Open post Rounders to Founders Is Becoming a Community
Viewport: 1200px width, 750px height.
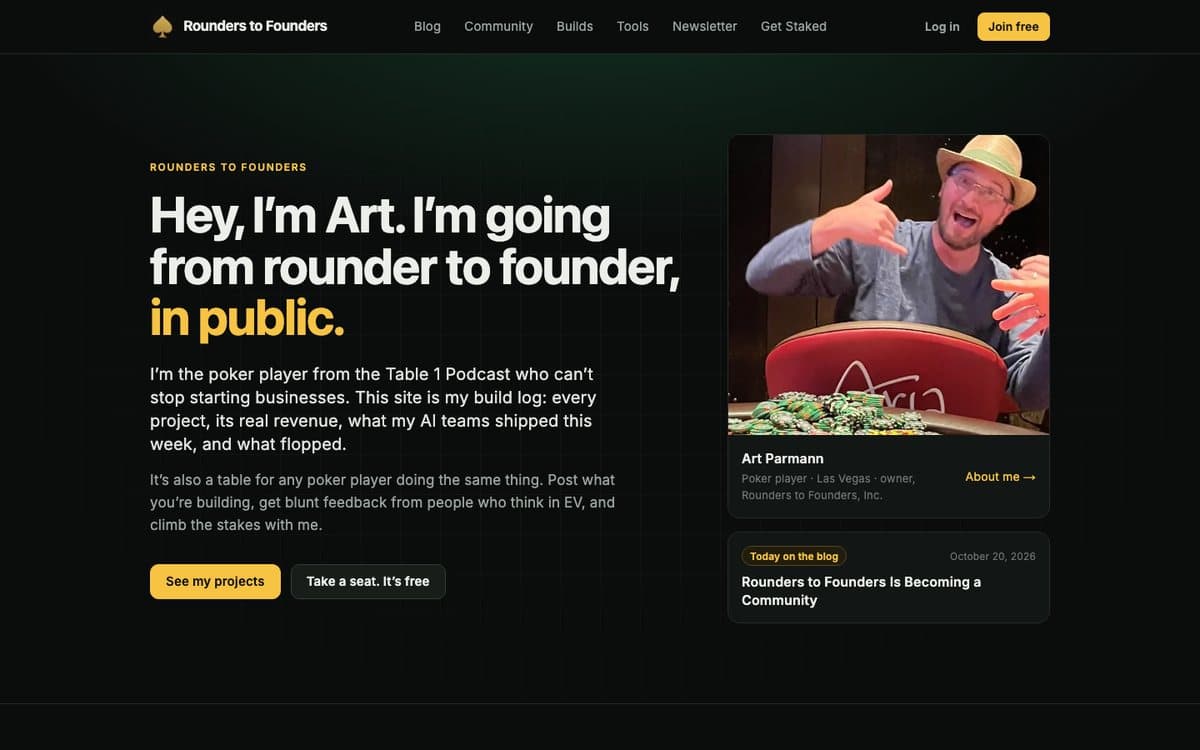861,591
